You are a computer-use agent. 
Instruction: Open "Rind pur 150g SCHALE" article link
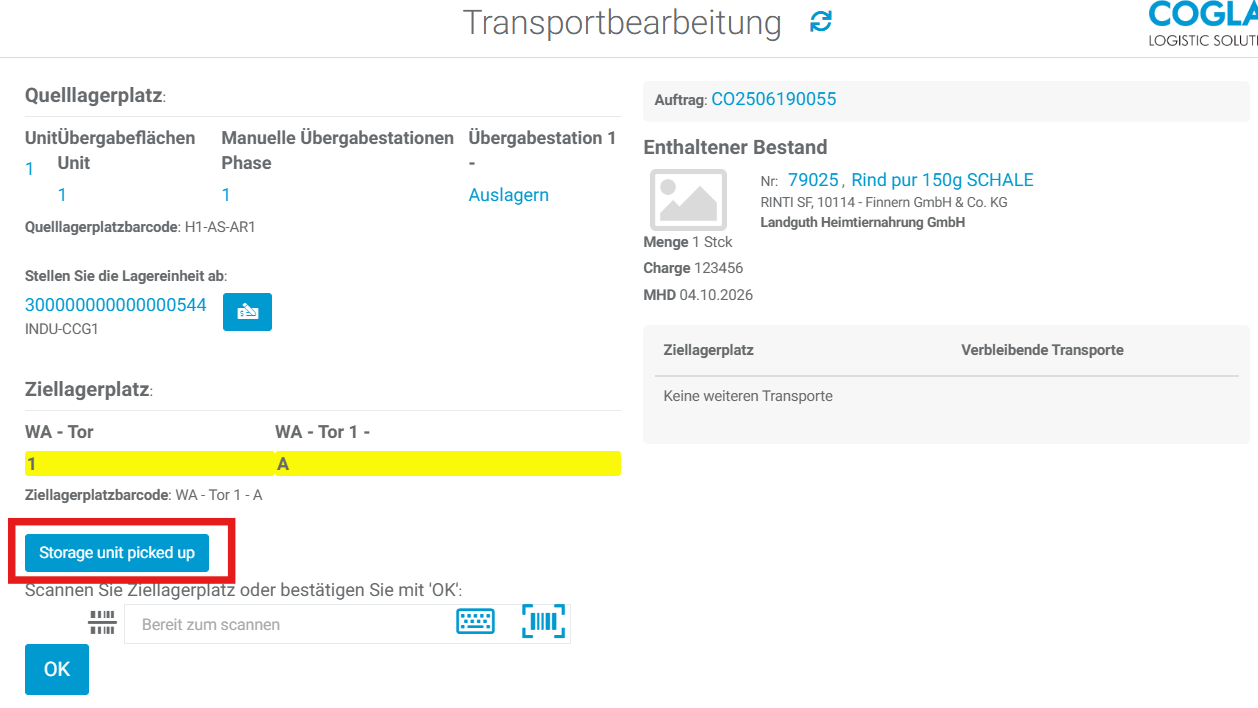click(x=942, y=180)
